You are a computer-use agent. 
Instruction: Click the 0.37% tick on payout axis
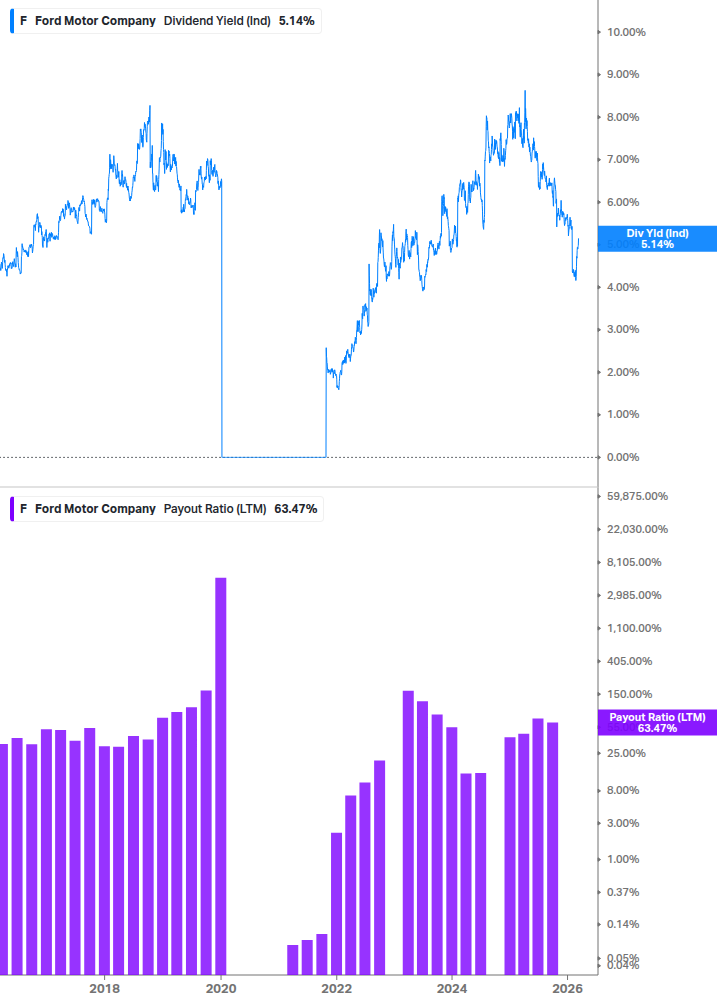click(x=623, y=892)
